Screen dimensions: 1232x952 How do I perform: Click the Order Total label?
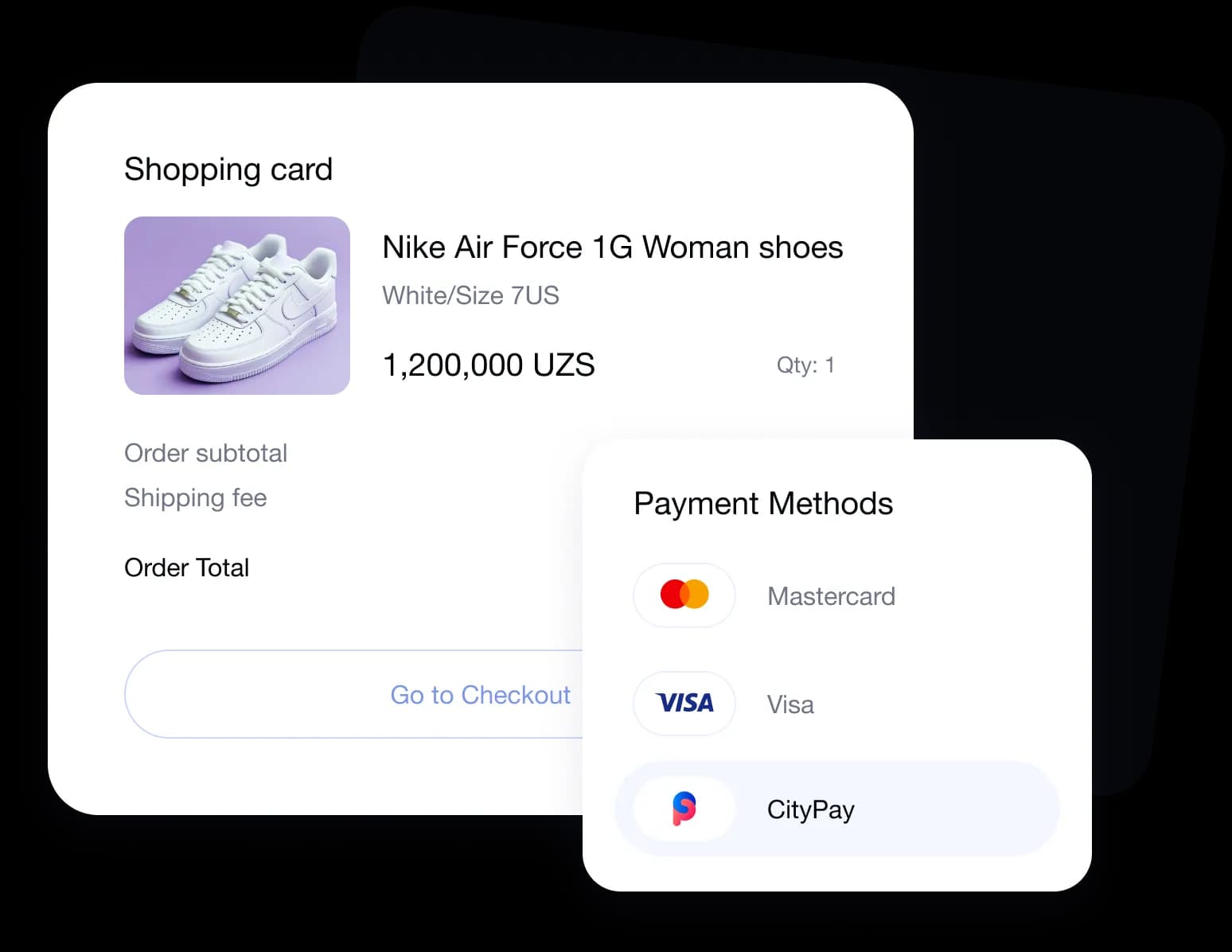[x=187, y=568]
